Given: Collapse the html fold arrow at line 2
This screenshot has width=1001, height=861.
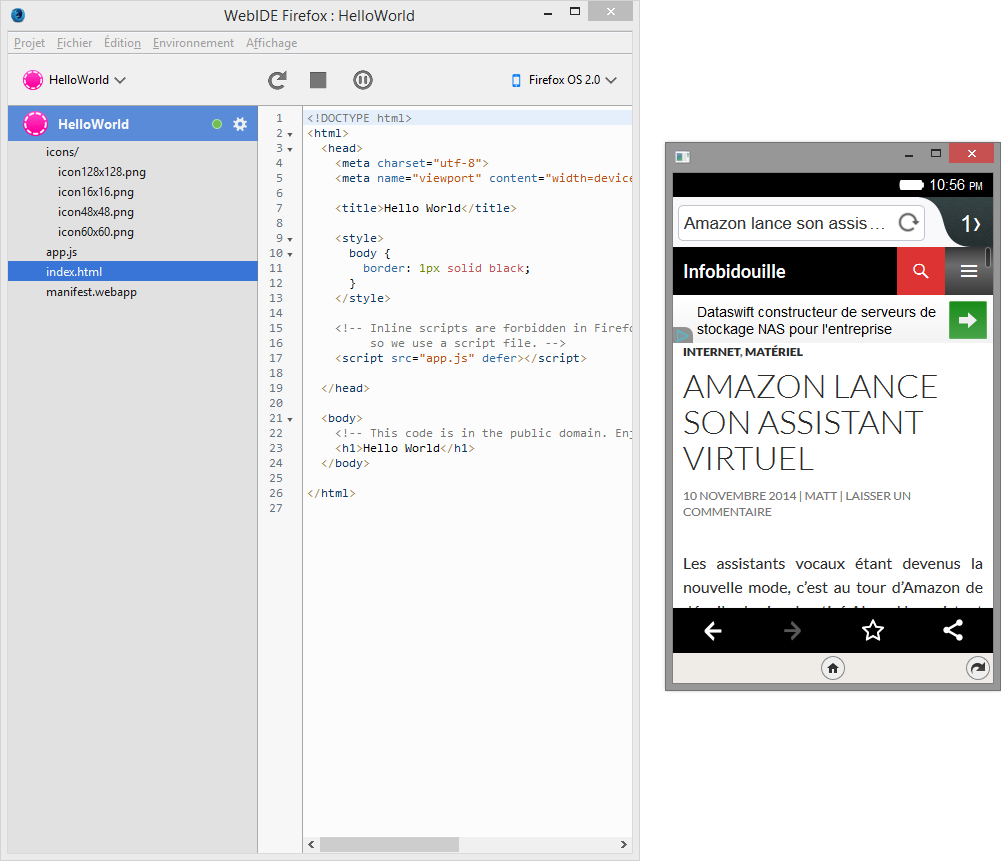Looking at the screenshot, I should click(290, 135).
